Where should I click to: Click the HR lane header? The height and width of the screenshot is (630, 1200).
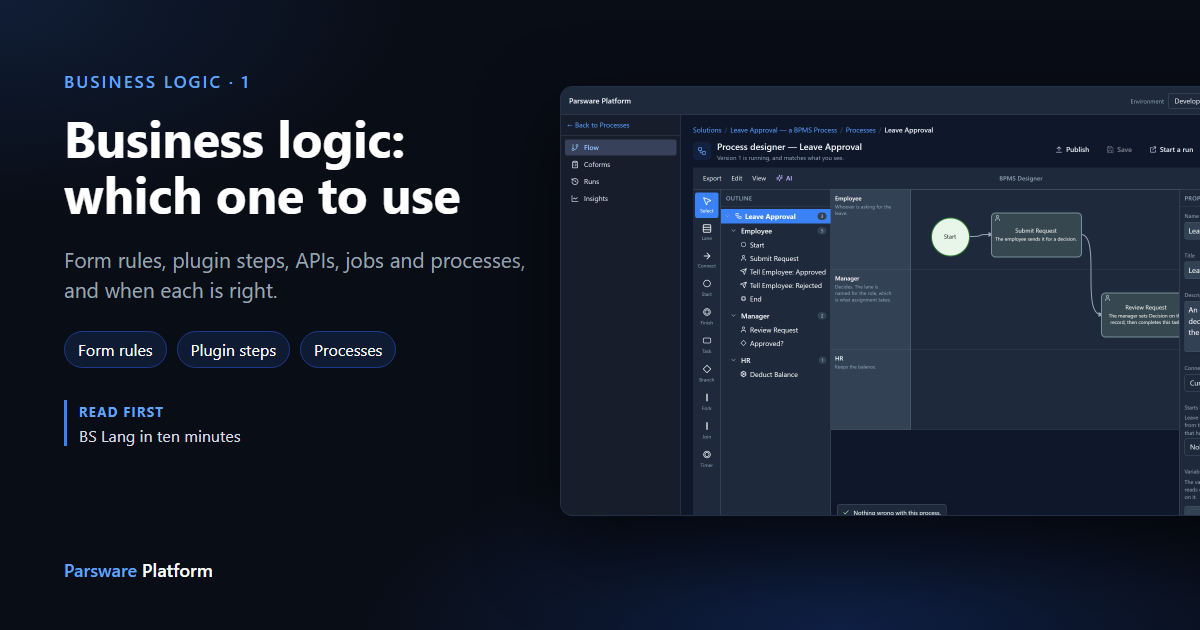click(870, 389)
